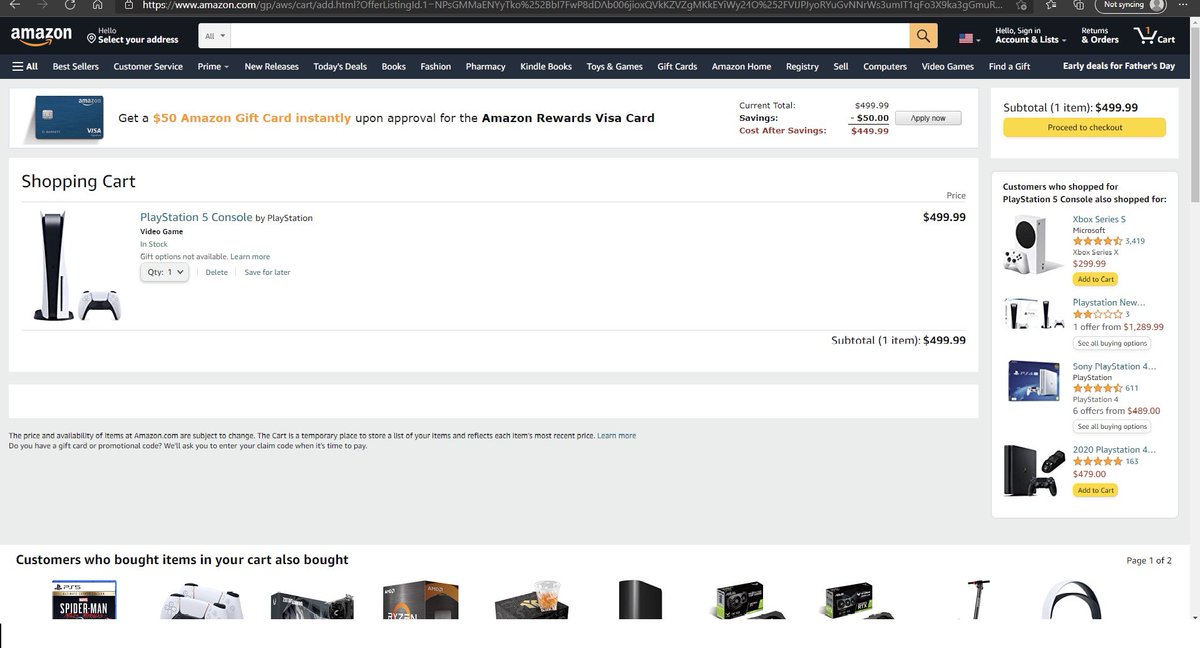Open Find a Gift nav item
Screen dimensions: 1200x648
tap(1009, 67)
